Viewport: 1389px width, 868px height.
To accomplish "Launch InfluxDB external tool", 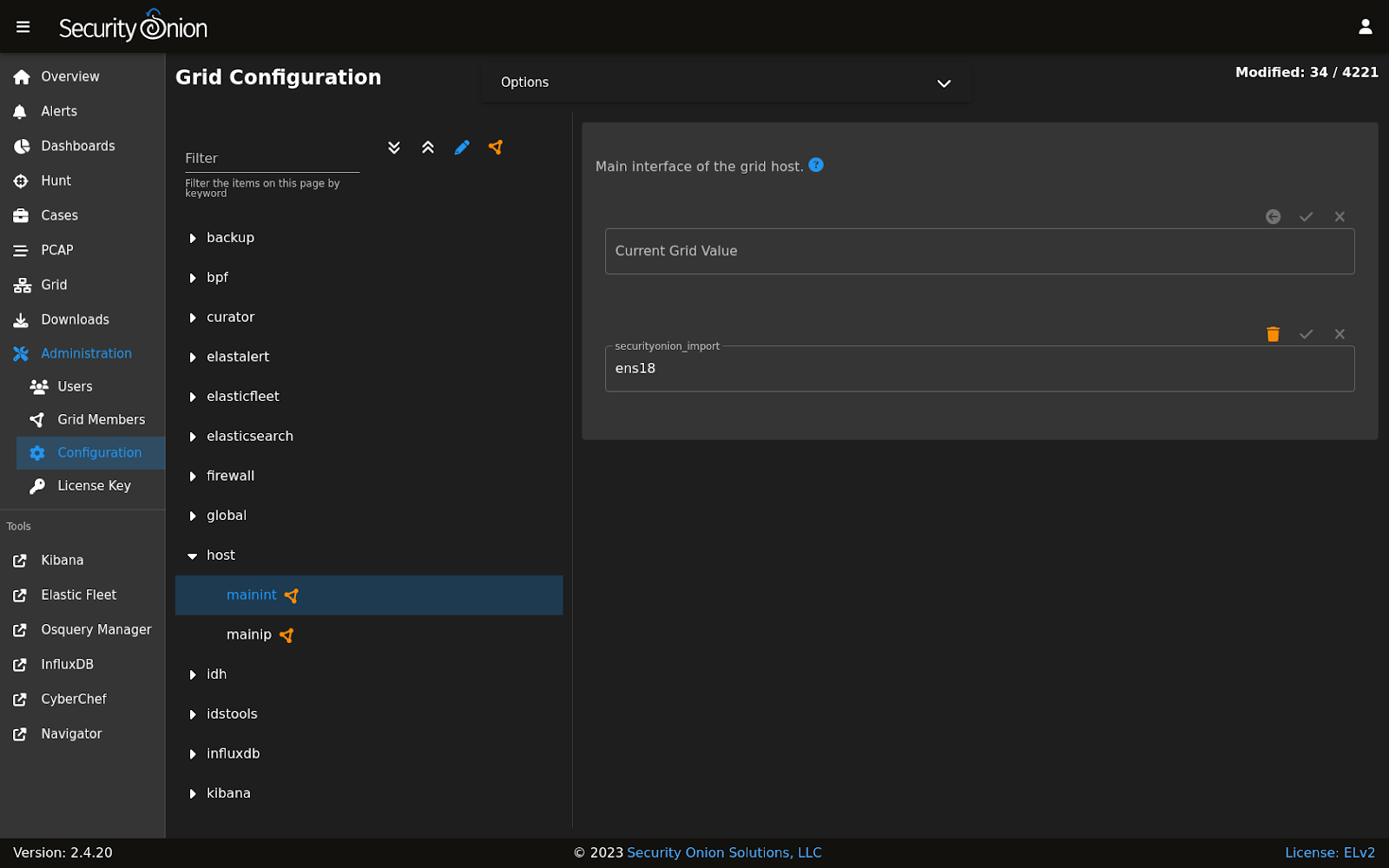I will (x=82, y=664).
